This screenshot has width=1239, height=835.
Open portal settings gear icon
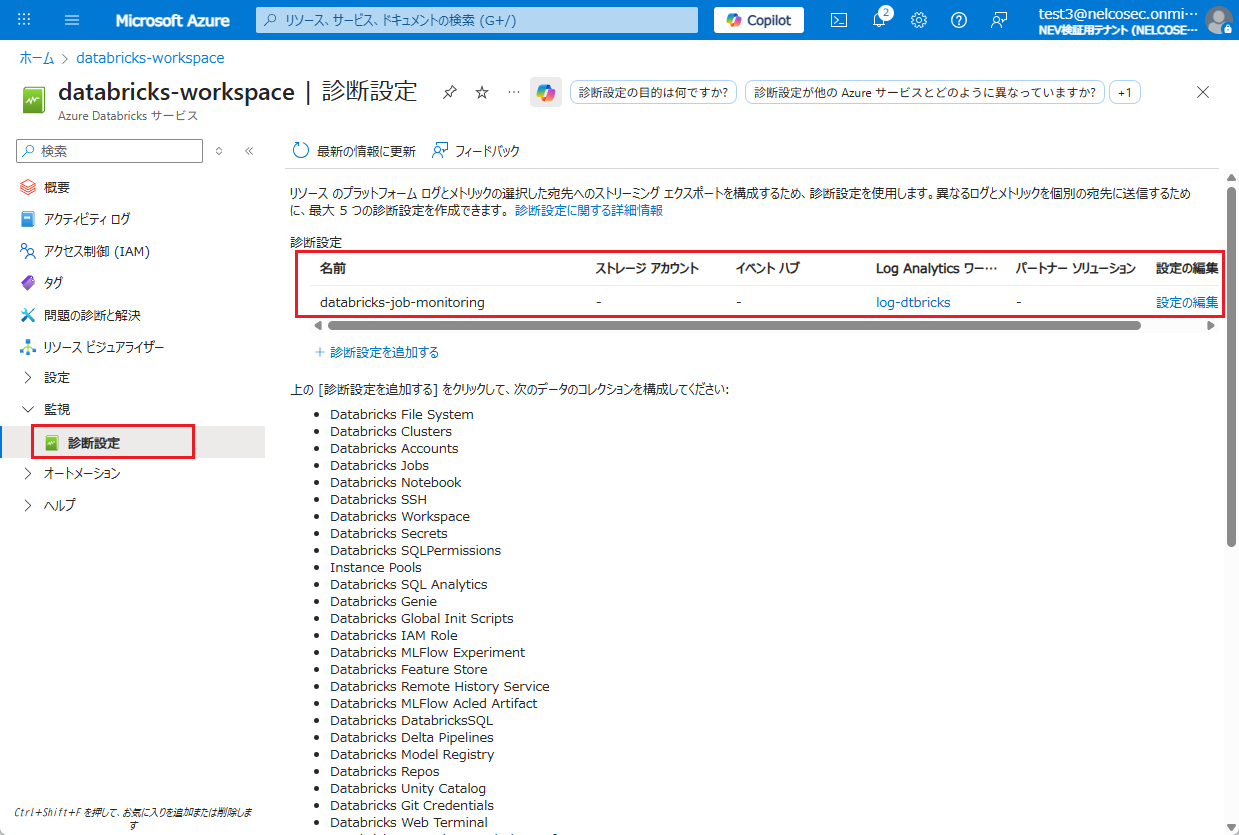point(919,20)
